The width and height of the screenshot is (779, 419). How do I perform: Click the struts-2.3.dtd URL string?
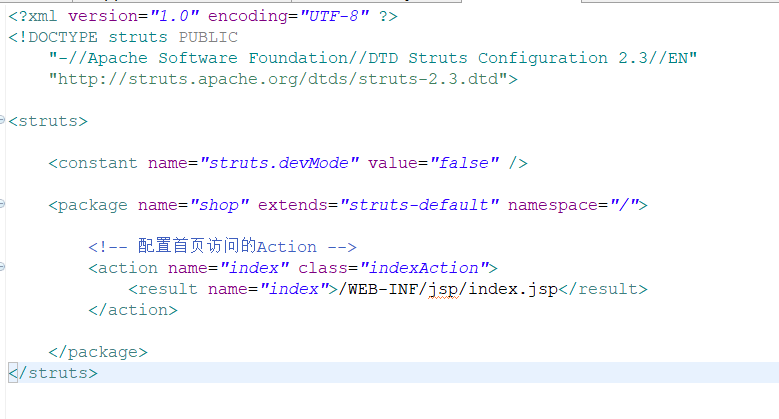tap(278, 79)
